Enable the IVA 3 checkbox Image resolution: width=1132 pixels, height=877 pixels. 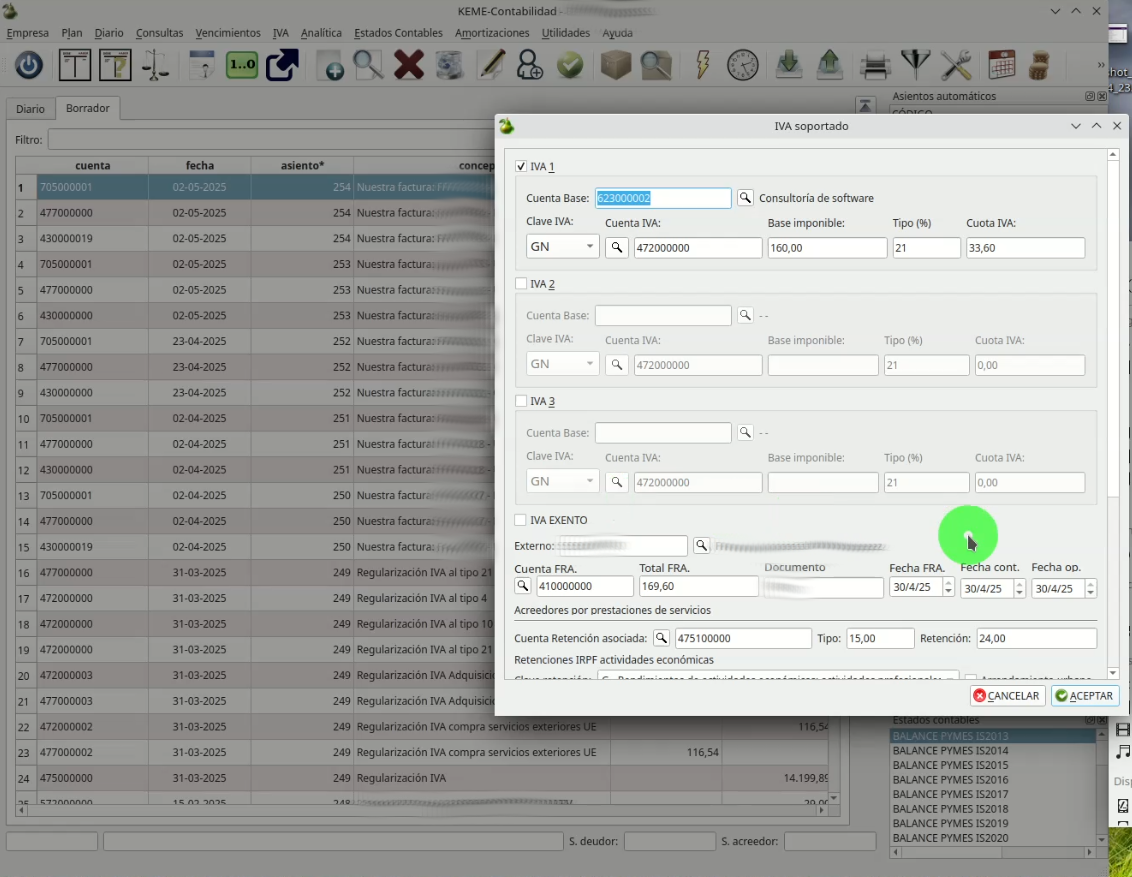pyautogui.click(x=521, y=401)
